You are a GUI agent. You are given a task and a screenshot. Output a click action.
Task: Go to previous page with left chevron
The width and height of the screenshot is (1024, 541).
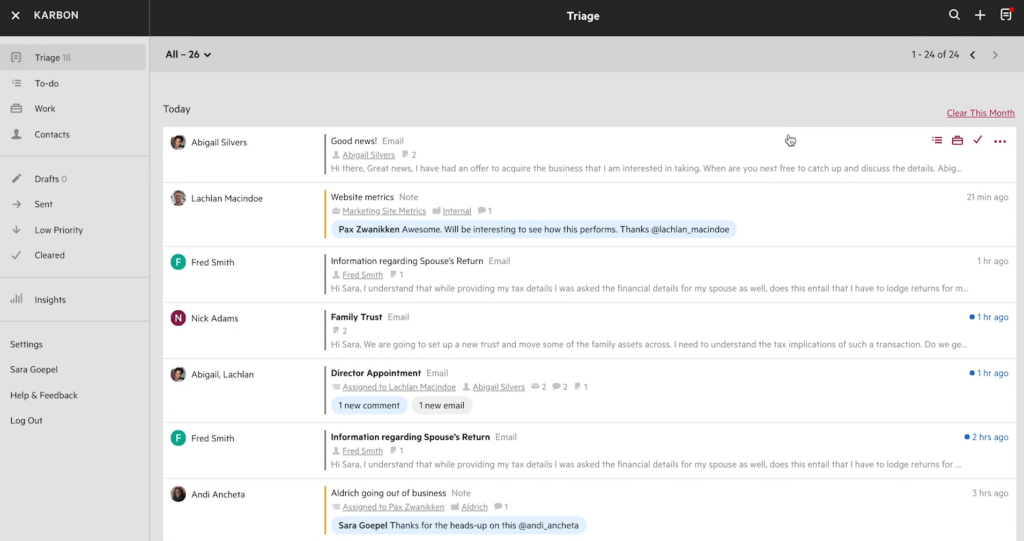[972, 55]
